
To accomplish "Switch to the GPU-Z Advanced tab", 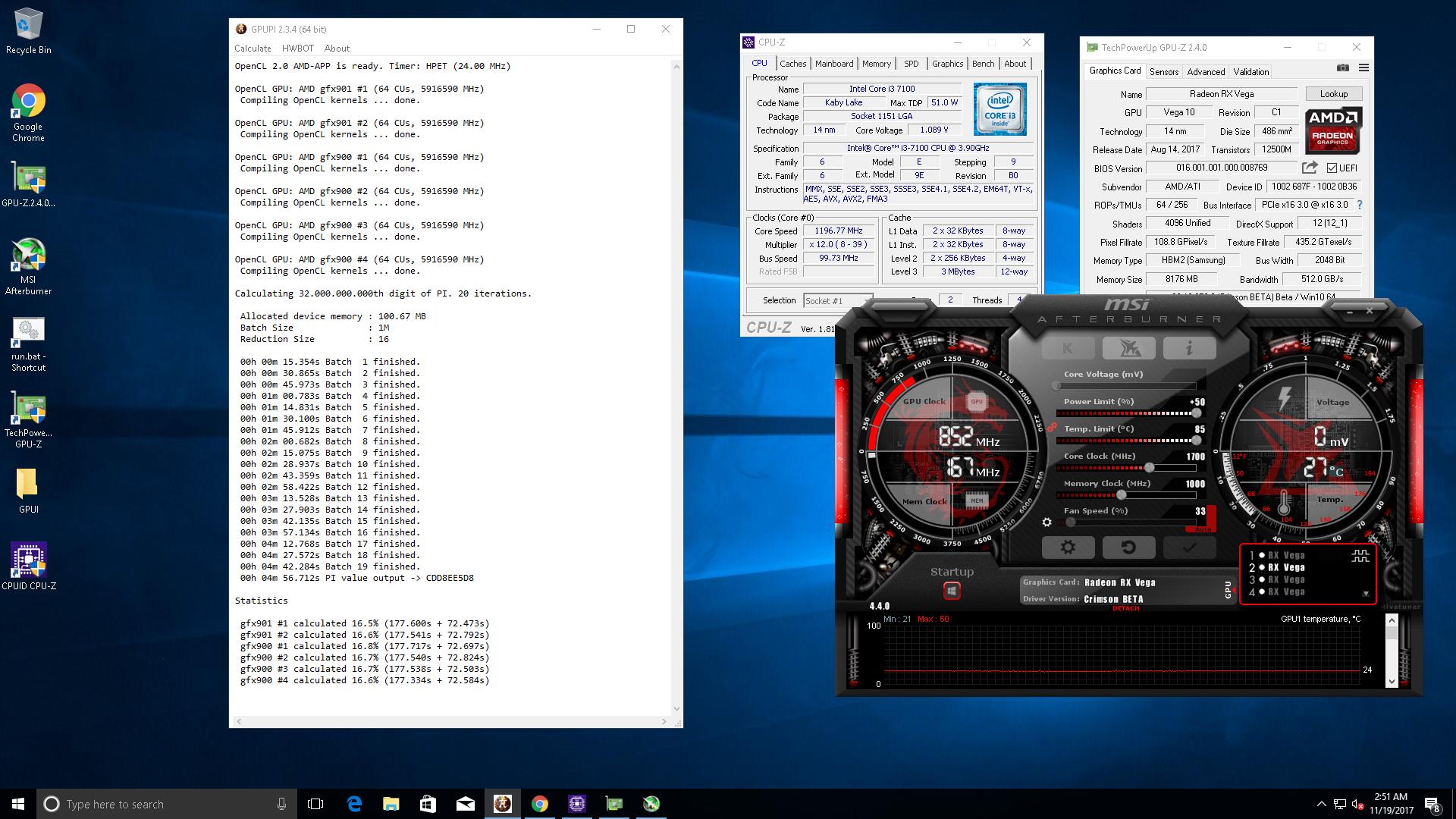I will (x=1206, y=72).
